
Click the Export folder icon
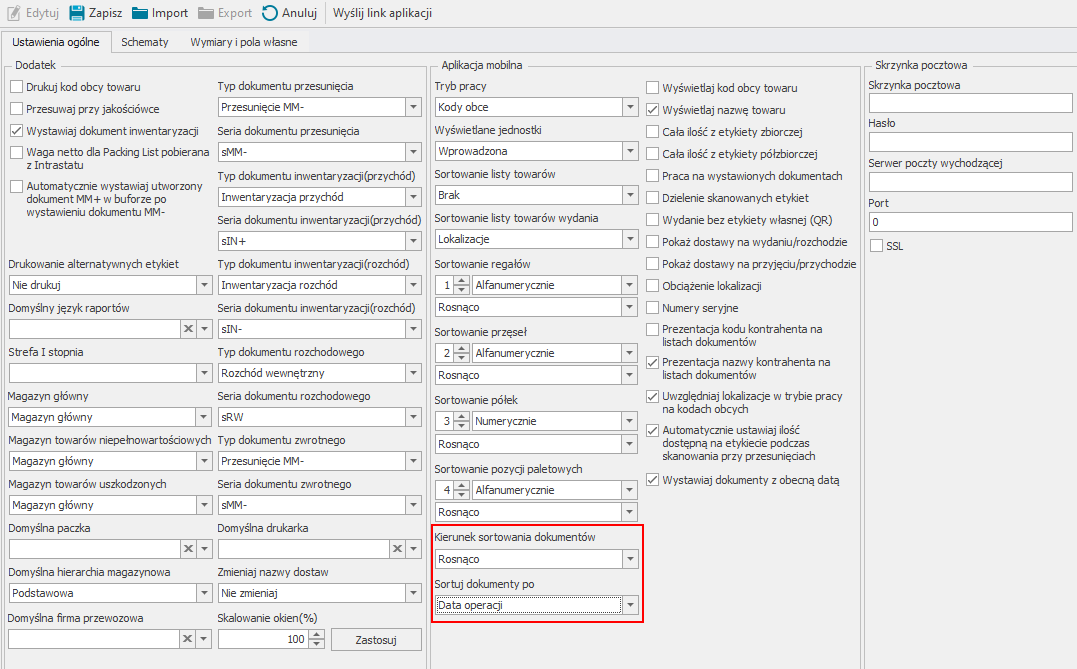point(206,13)
